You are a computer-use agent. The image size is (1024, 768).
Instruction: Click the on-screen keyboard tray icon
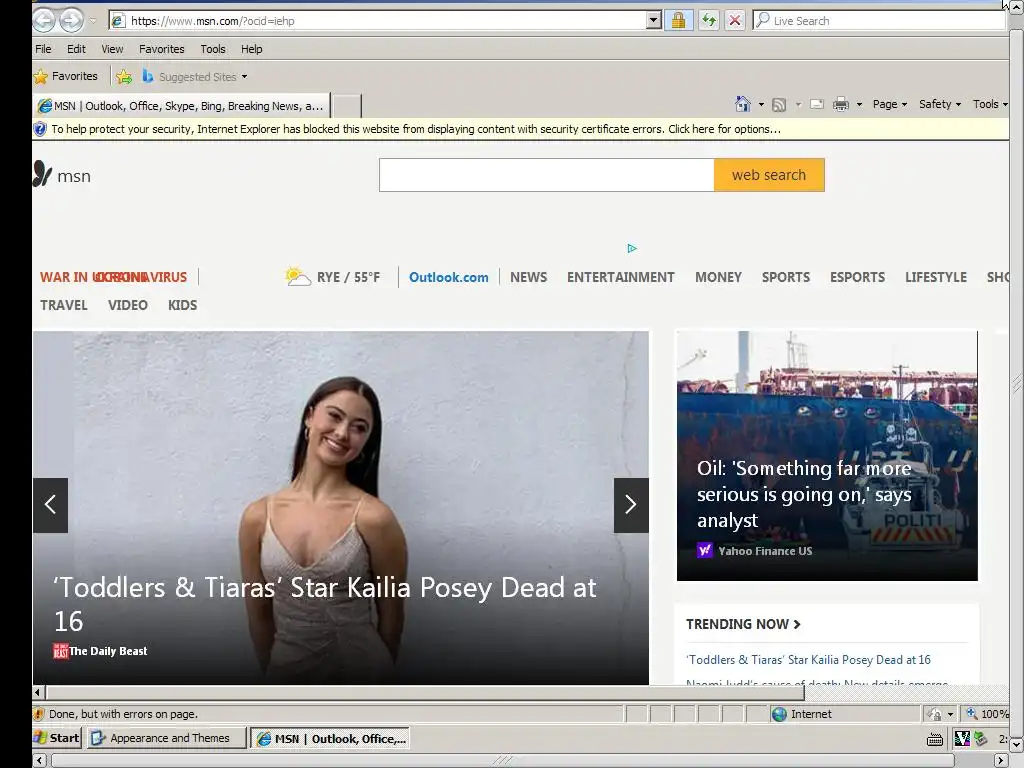935,739
